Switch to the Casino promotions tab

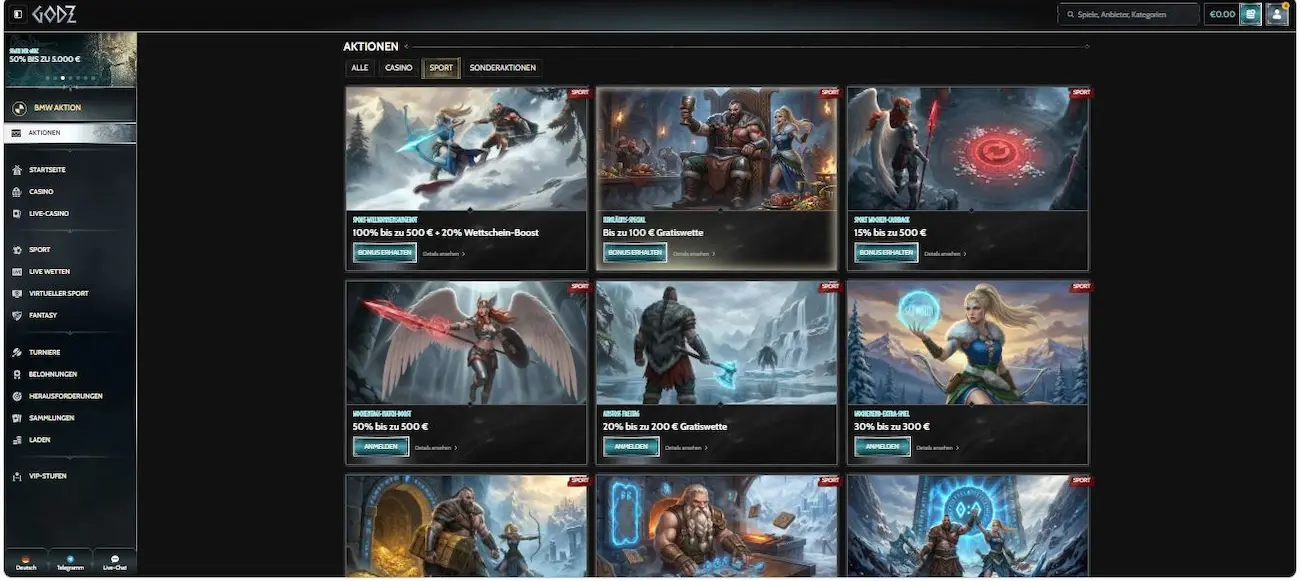(398, 68)
